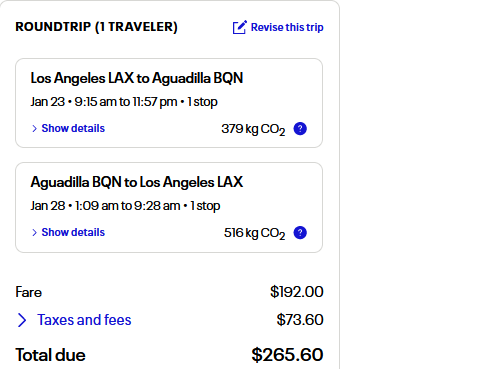The image size is (500, 369).
Task: Click the Roundtrip (1 Traveler) heading
Action: pyautogui.click(x=96, y=27)
